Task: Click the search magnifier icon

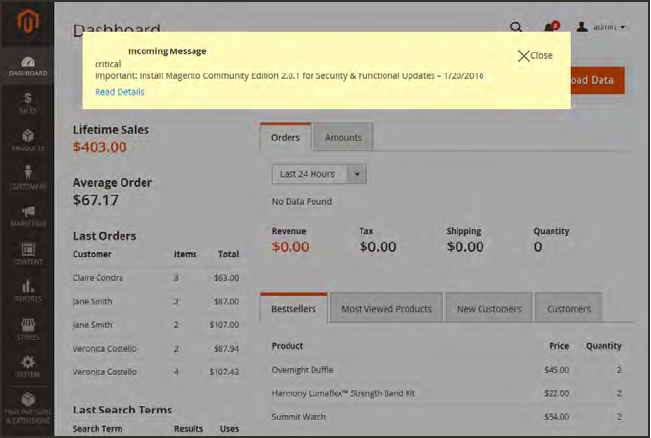Action: 516,27
